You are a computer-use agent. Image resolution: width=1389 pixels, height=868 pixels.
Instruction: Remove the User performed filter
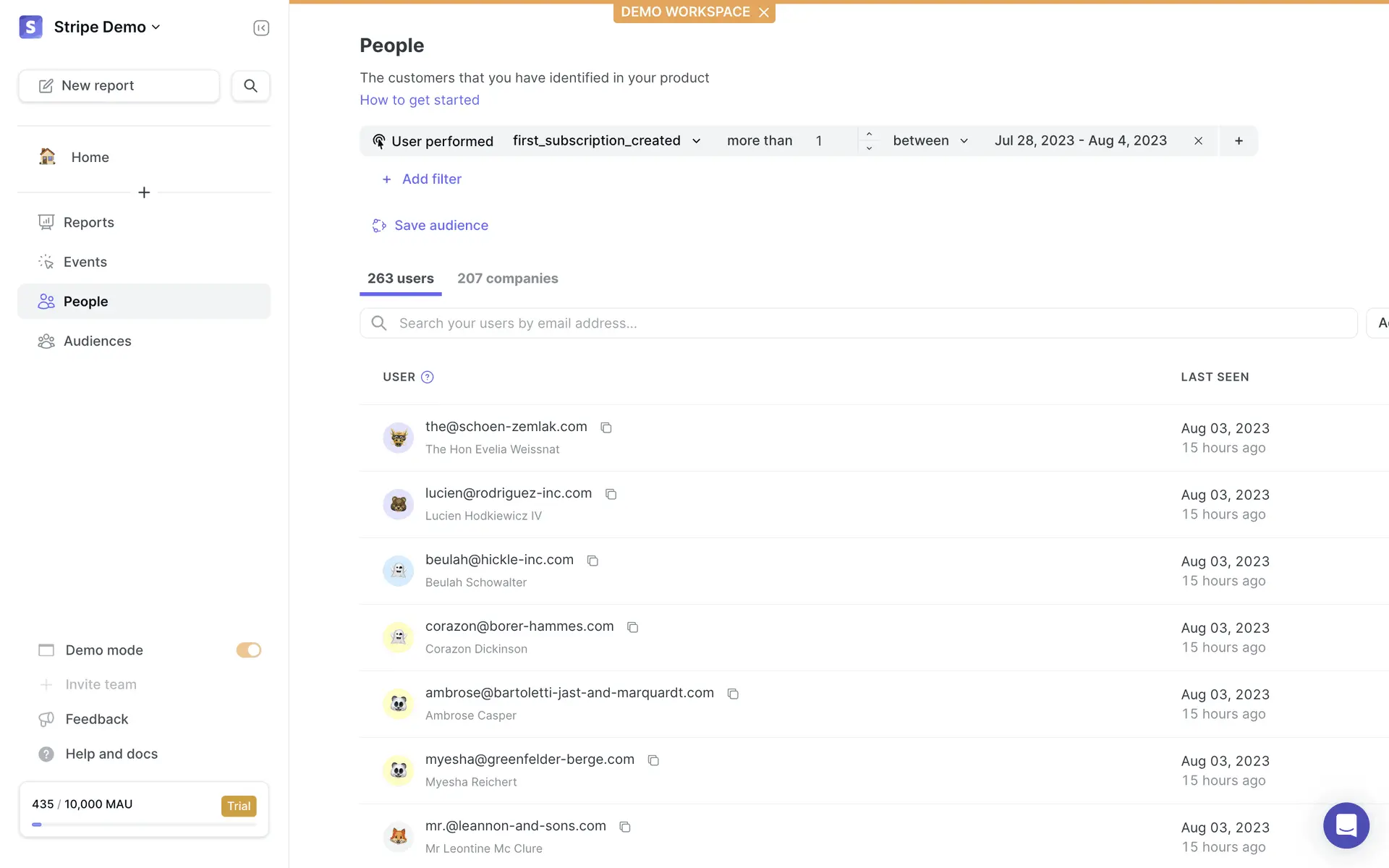[1198, 141]
